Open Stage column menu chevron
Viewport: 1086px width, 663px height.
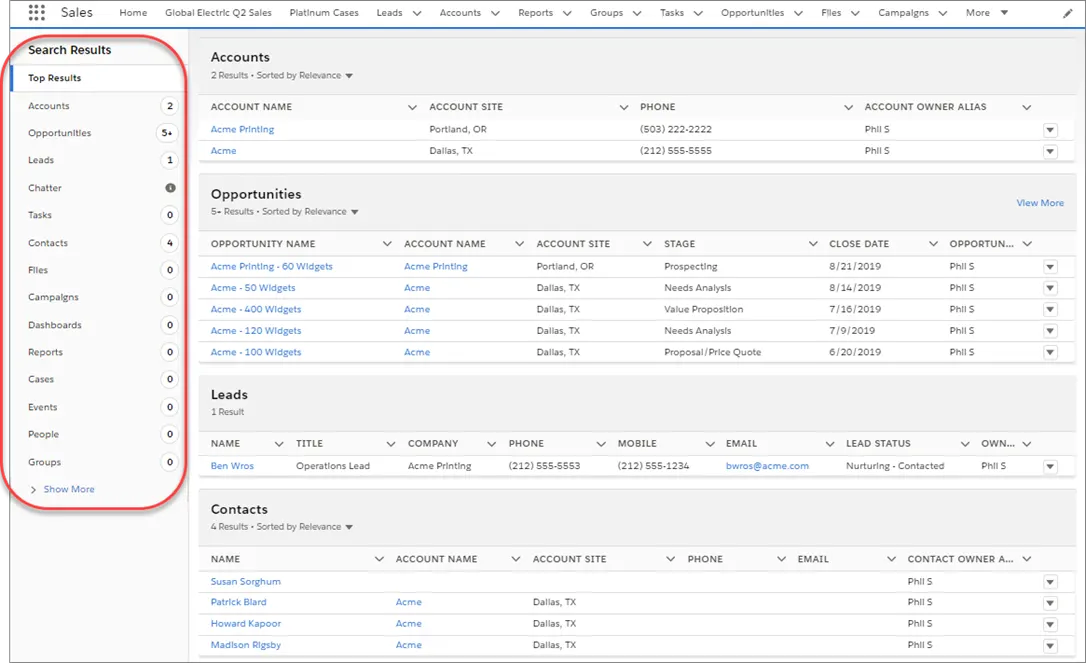[x=813, y=244]
